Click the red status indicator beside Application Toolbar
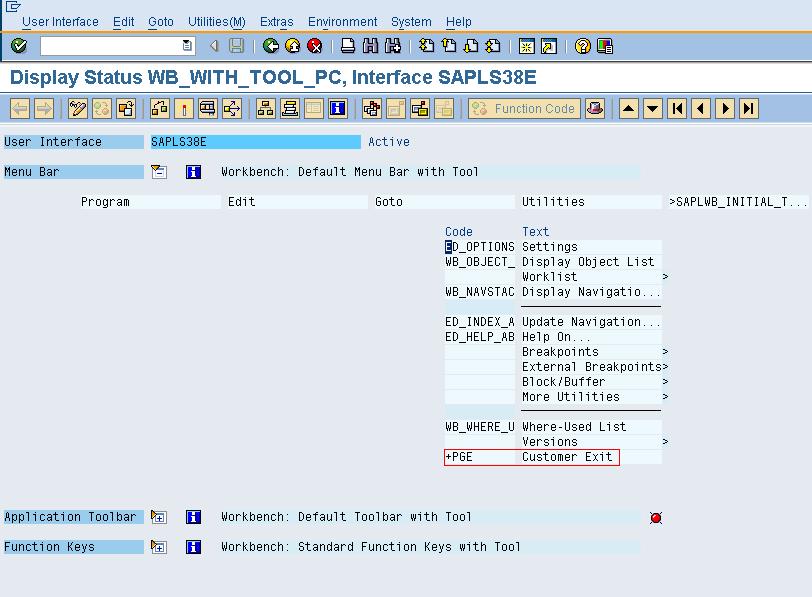Viewport: 812px width, 597px height. 657,517
